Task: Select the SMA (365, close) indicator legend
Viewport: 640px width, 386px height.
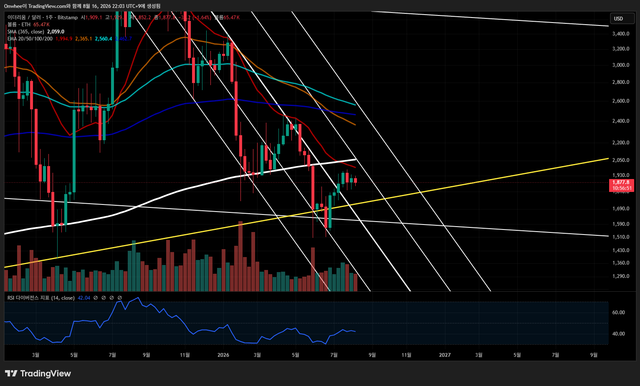Action: click(27, 31)
